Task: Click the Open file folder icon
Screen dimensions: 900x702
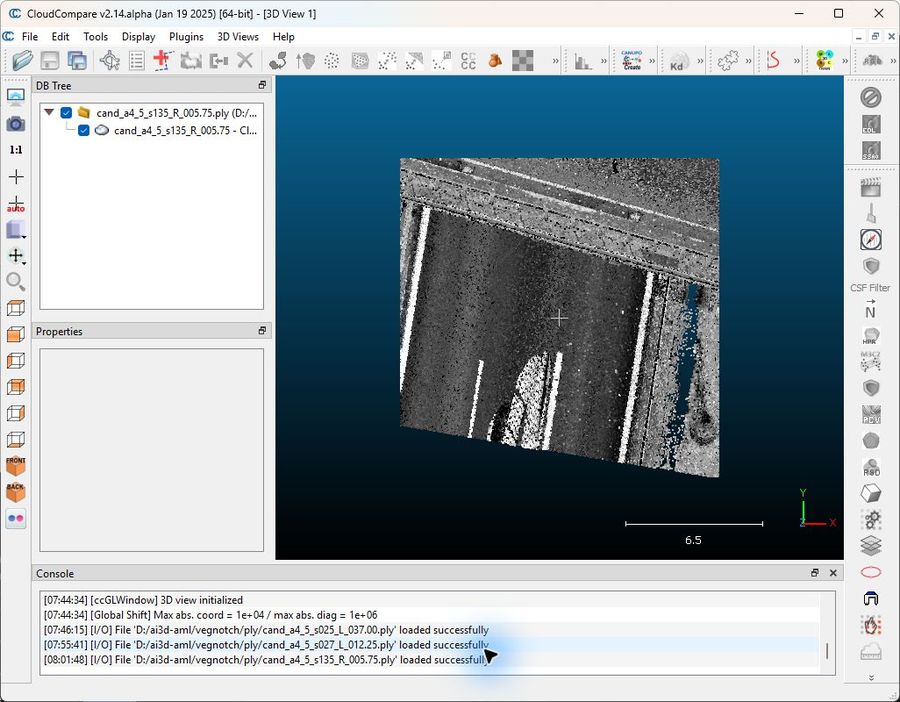Action: 22,60
